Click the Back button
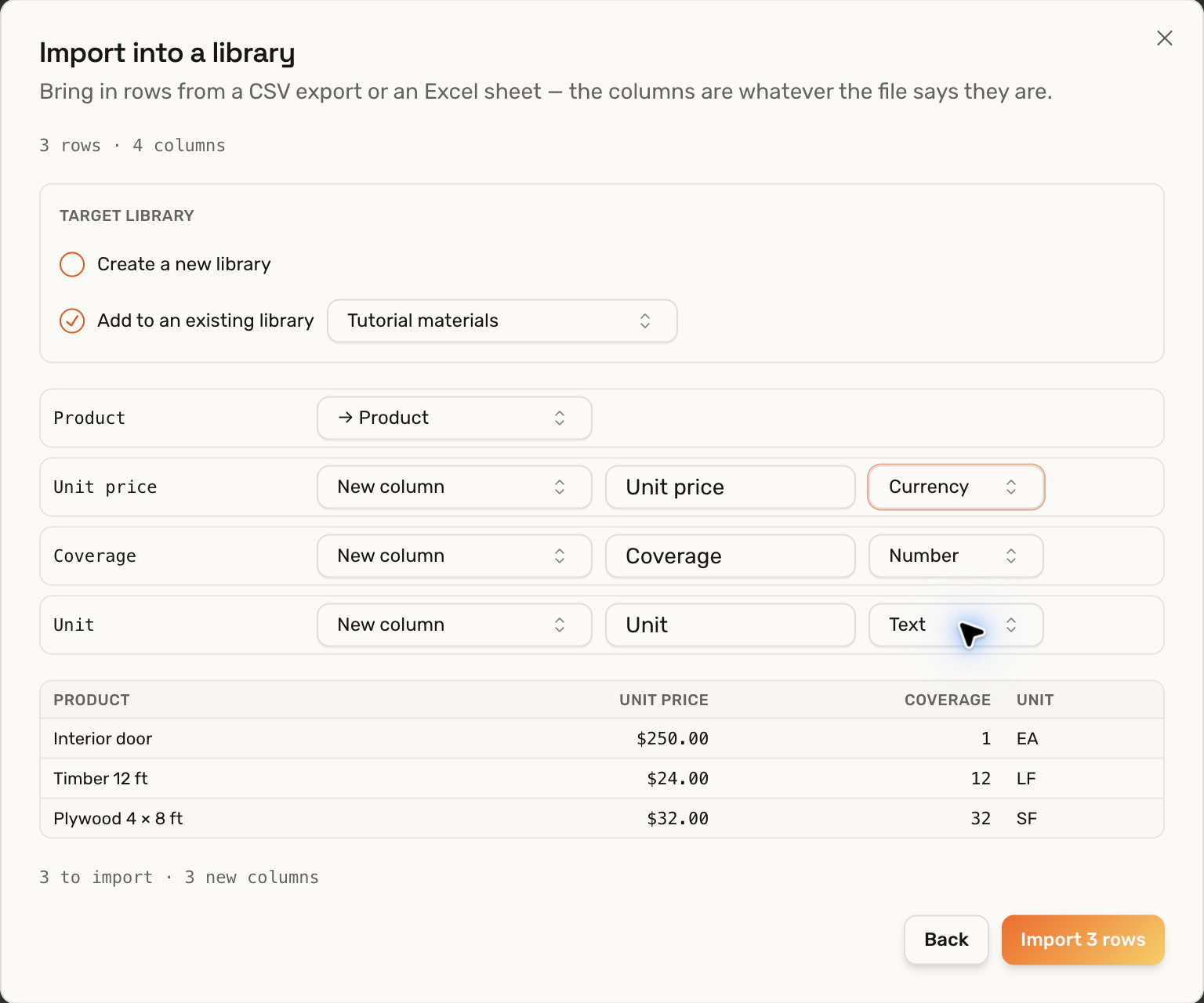The width and height of the screenshot is (1204, 1003). (x=946, y=940)
